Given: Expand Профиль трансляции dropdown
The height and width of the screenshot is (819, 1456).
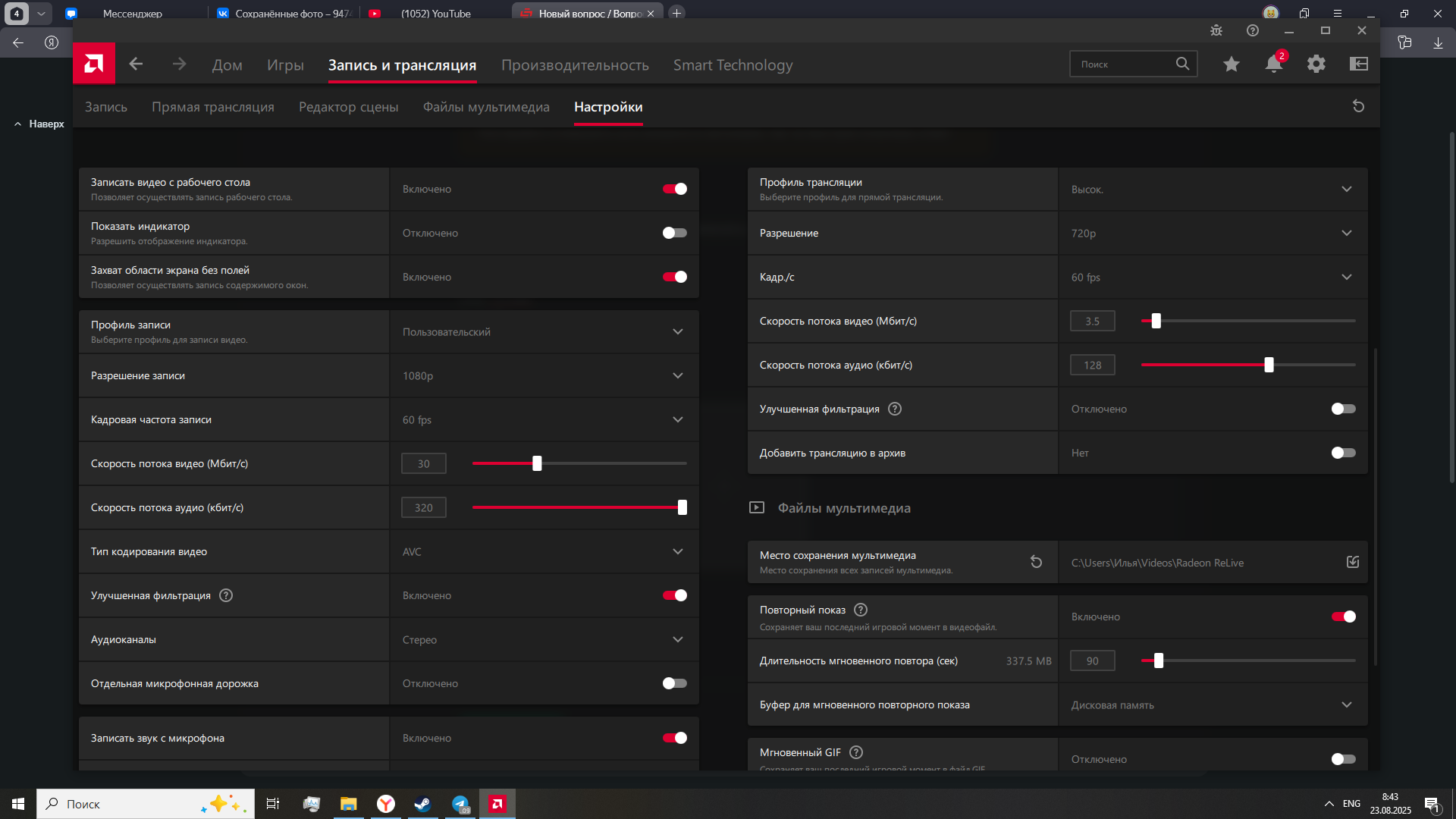Looking at the screenshot, I should (1213, 189).
